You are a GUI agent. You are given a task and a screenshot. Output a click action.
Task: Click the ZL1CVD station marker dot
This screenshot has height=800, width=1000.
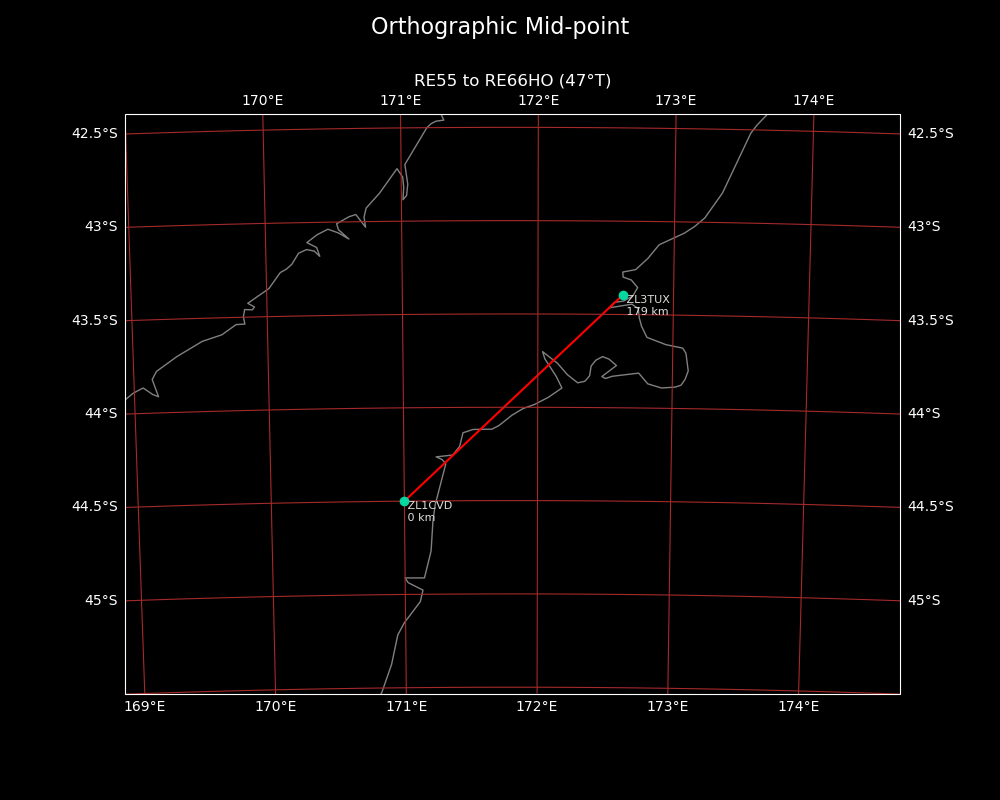click(x=404, y=501)
